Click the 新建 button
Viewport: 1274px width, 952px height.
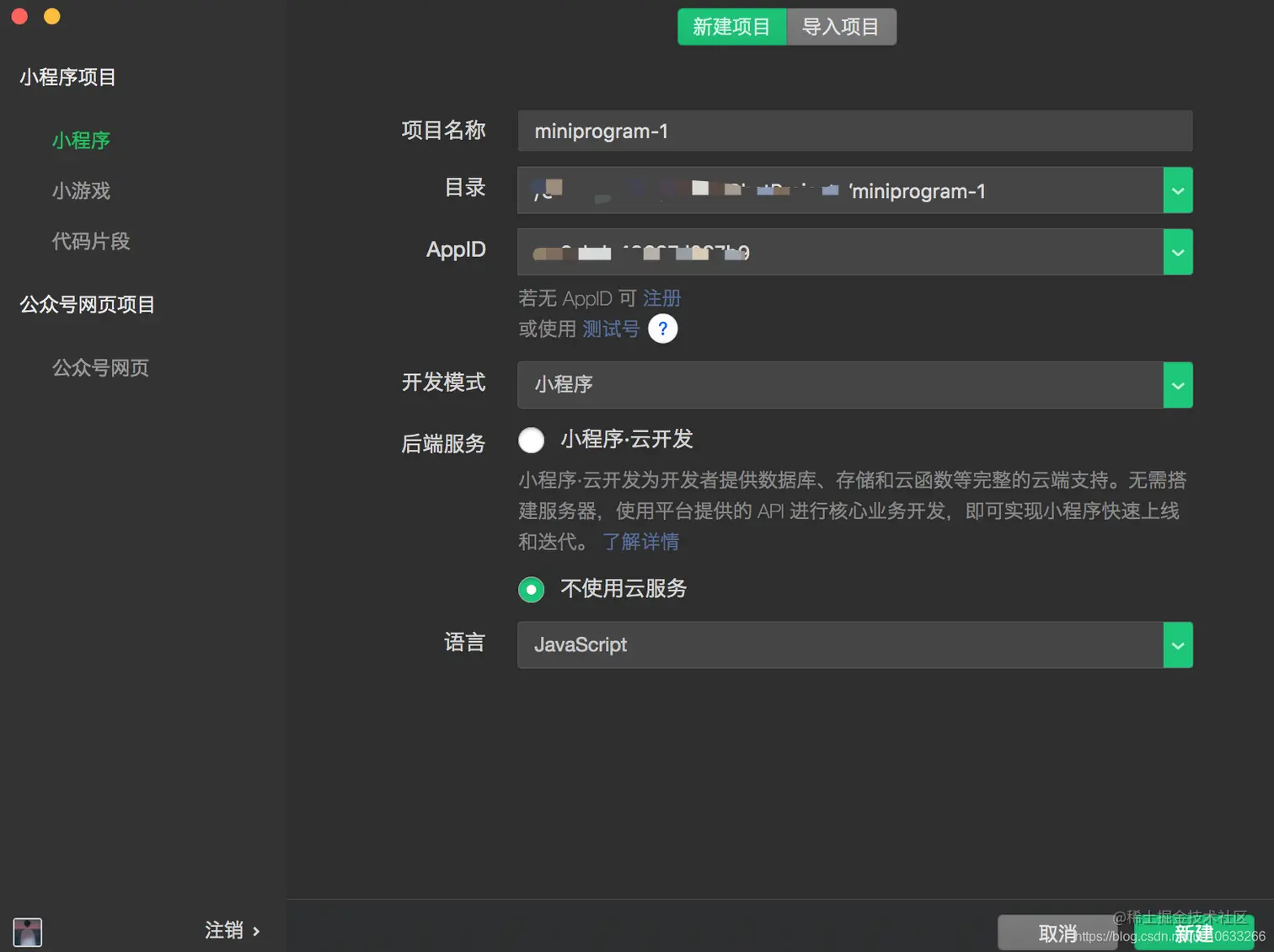pos(1194,933)
